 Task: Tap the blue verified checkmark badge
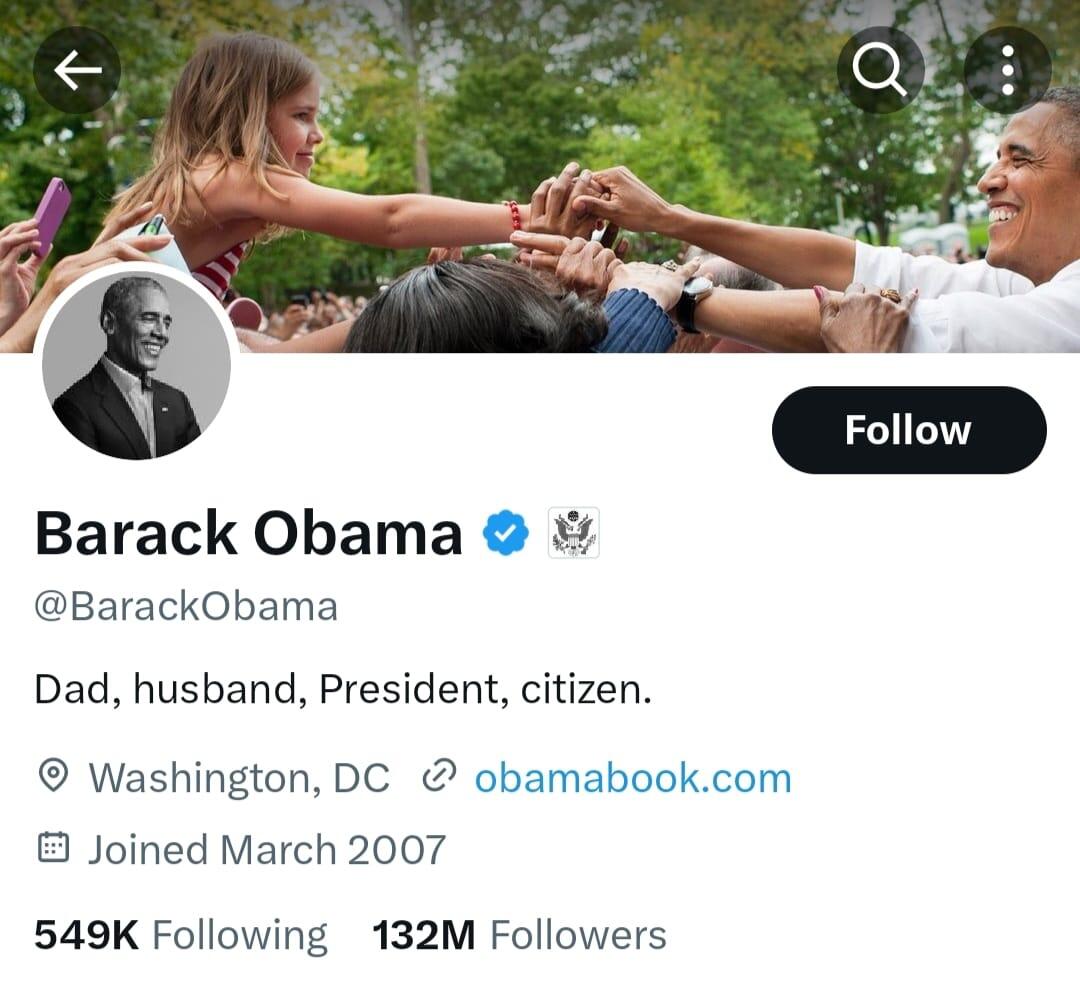(506, 532)
